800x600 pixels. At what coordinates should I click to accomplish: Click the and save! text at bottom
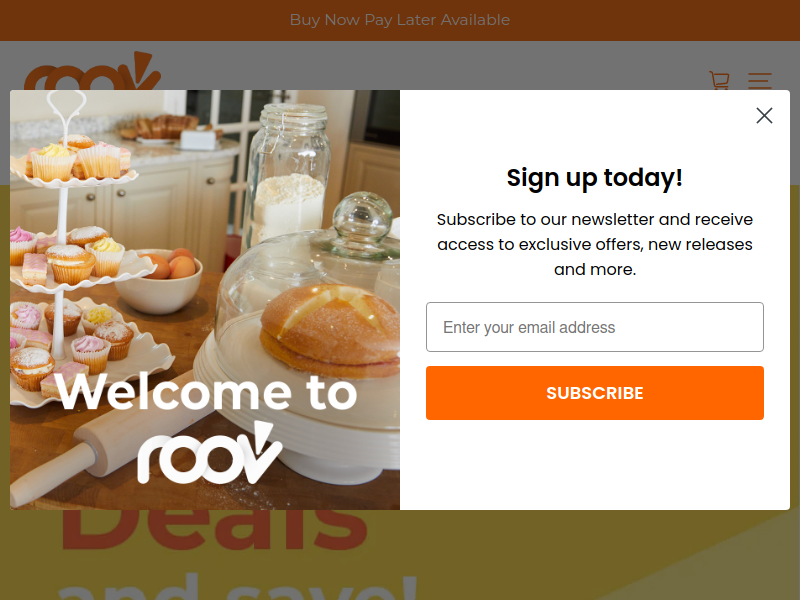238,587
